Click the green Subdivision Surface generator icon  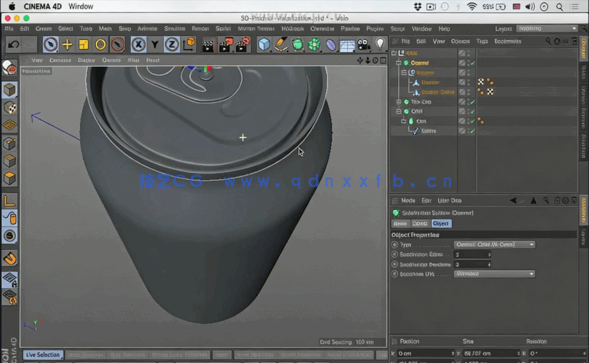click(298, 44)
